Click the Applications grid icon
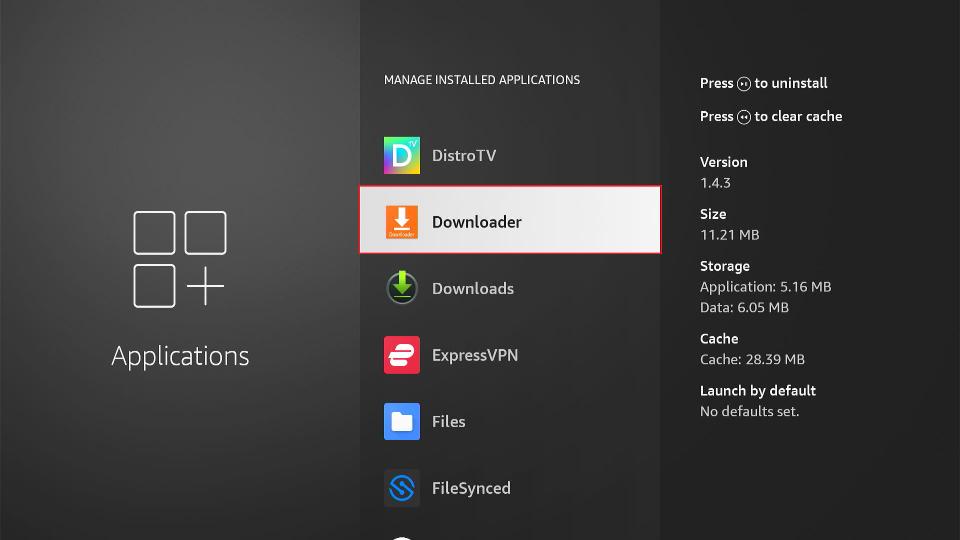The width and height of the screenshot is (960, 540). 180,259
